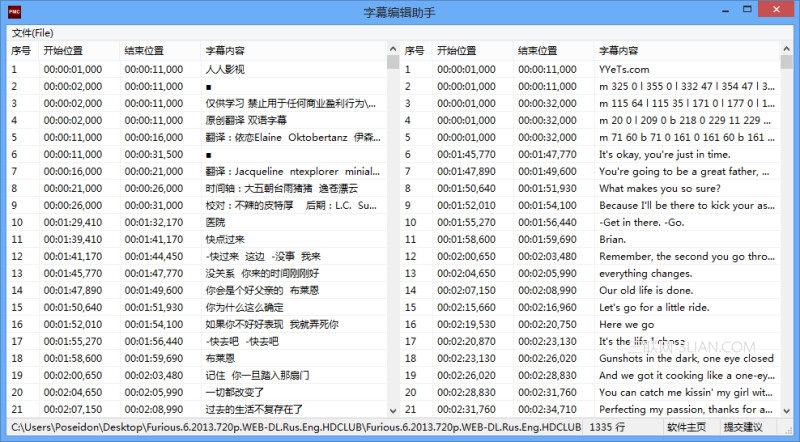Select the row 原创翻译 双语字幕

[197, 120]
